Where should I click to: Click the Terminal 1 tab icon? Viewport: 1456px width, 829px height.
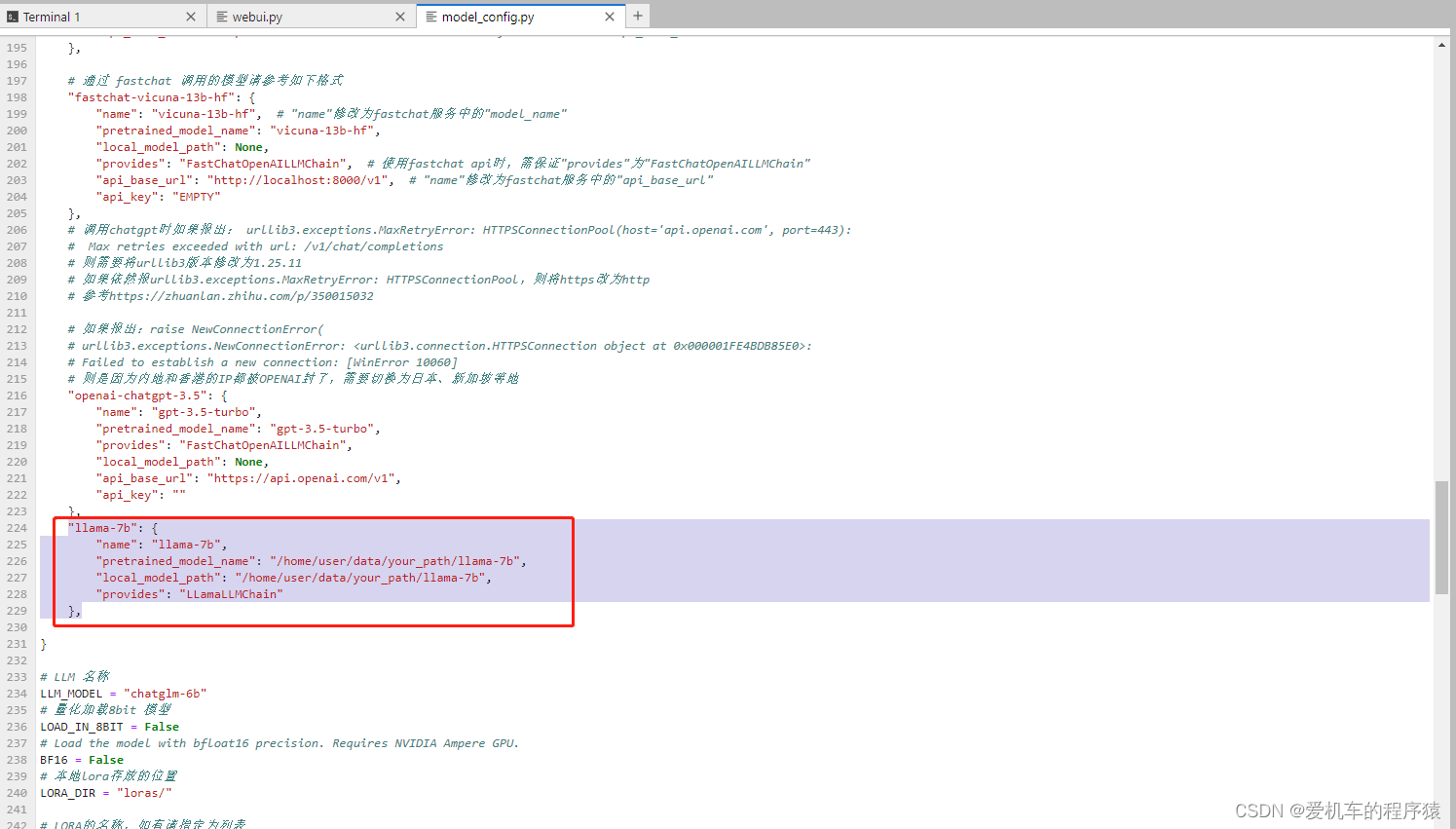13,17
